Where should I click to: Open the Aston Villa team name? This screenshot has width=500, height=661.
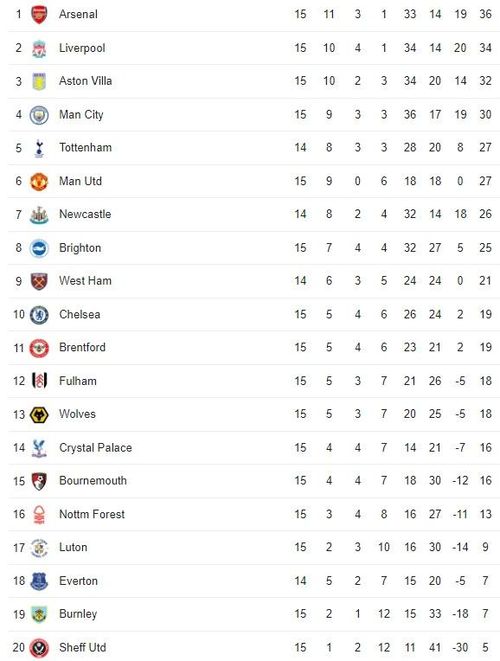[86, 81]
